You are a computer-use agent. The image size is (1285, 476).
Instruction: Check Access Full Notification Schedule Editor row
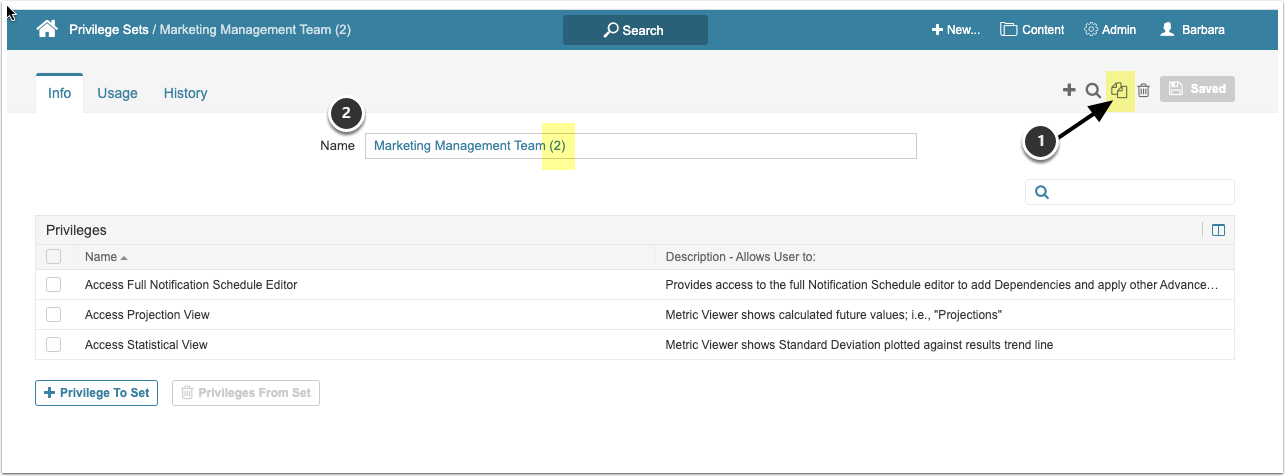(x=54, y=285)
